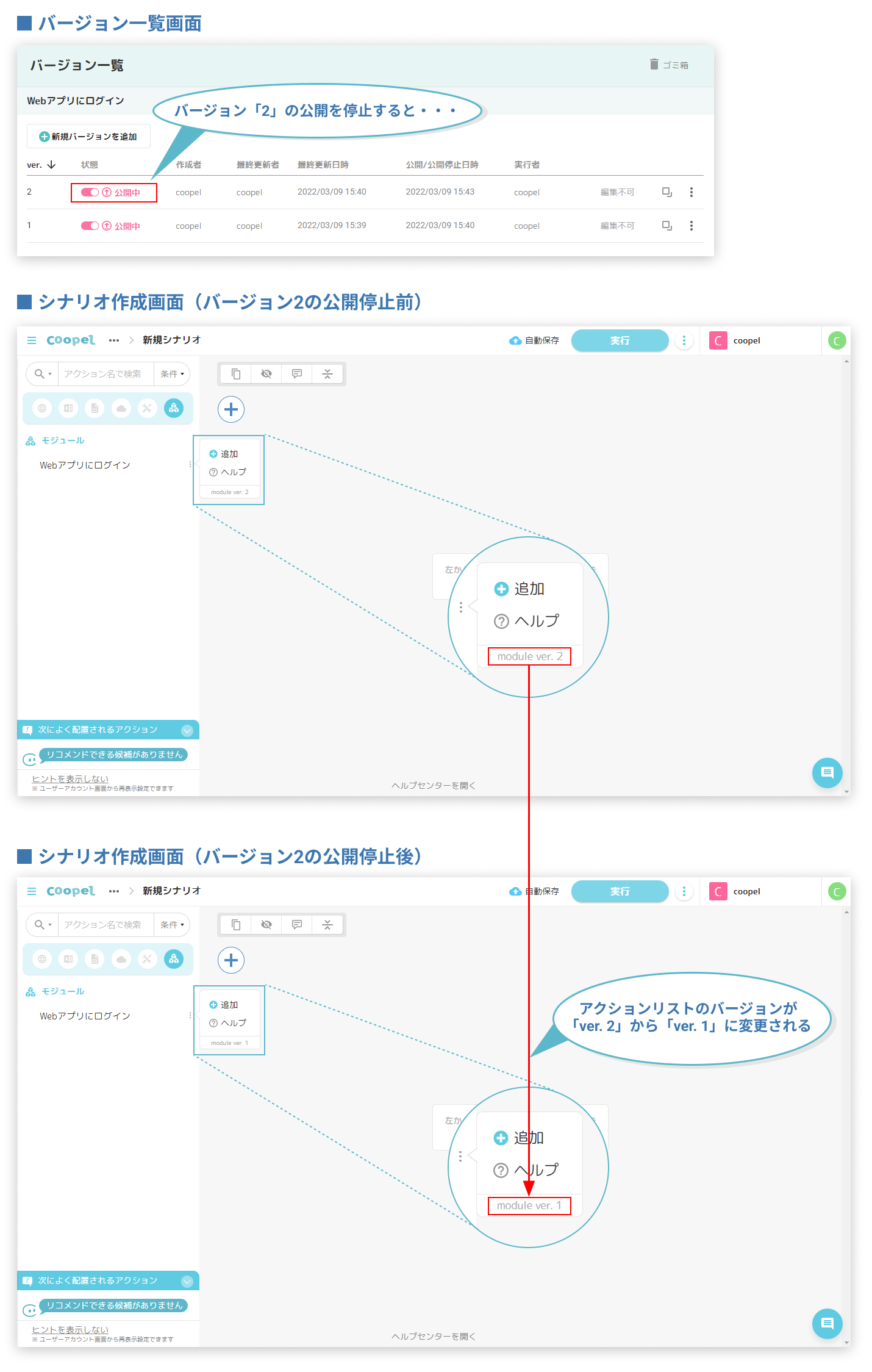Click coopel logo in 公開停止後 scenario screen
The height and width of the screenshot is (1372, 872).
71,891
